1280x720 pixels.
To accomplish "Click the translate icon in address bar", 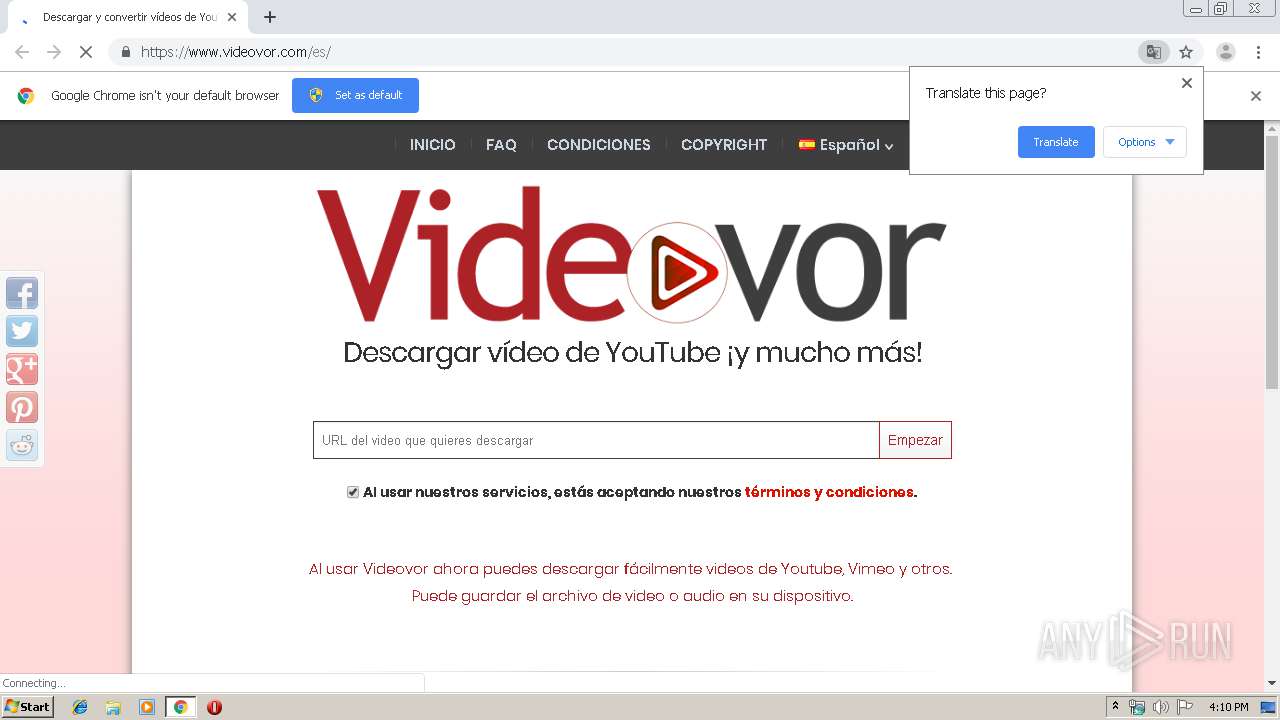I will (x=1154, y=52).
